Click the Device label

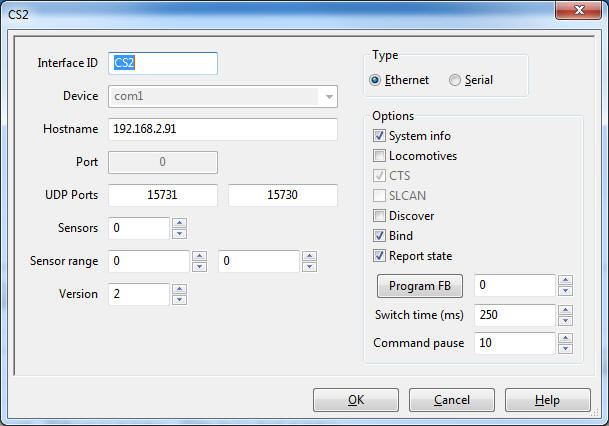(x=81, y=96)
